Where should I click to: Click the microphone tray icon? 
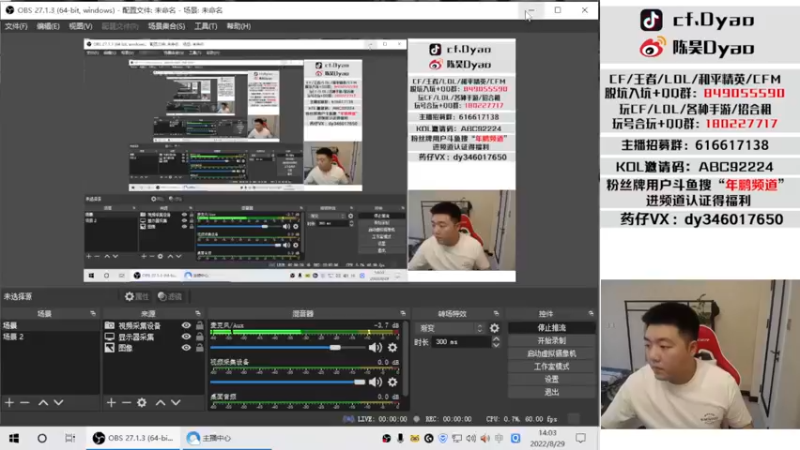pyautogui.click(x=401, y=438)
